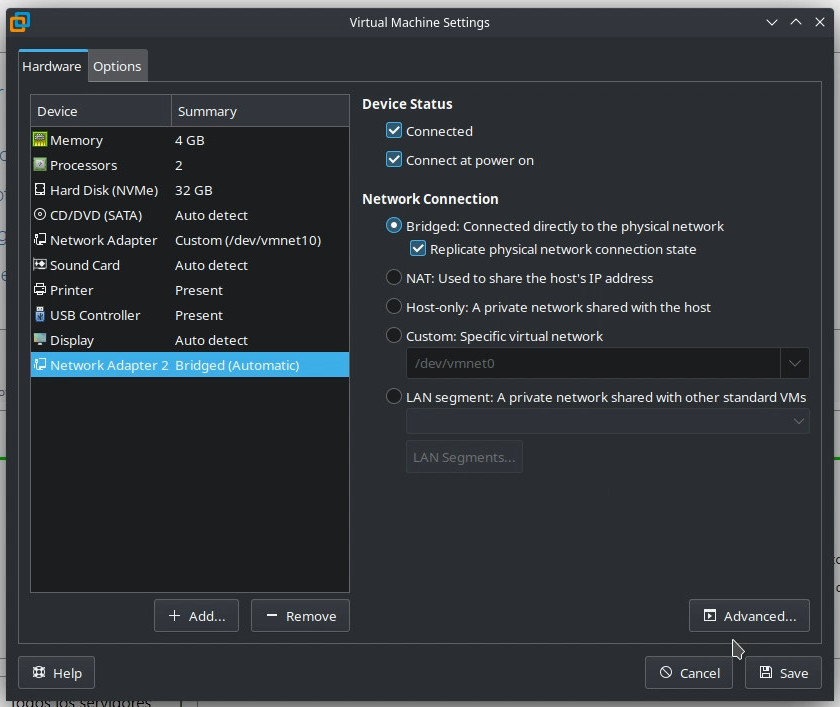Switch to the Options tab
The image size is (840, 707).
(x=117, y=66)
